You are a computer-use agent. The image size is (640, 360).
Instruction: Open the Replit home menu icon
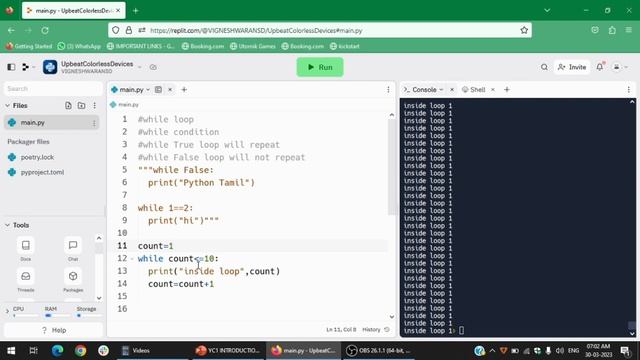click(25, 67)
